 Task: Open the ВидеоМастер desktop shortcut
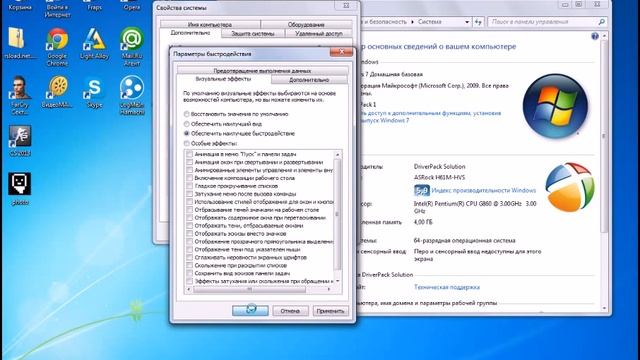[57, 92]
